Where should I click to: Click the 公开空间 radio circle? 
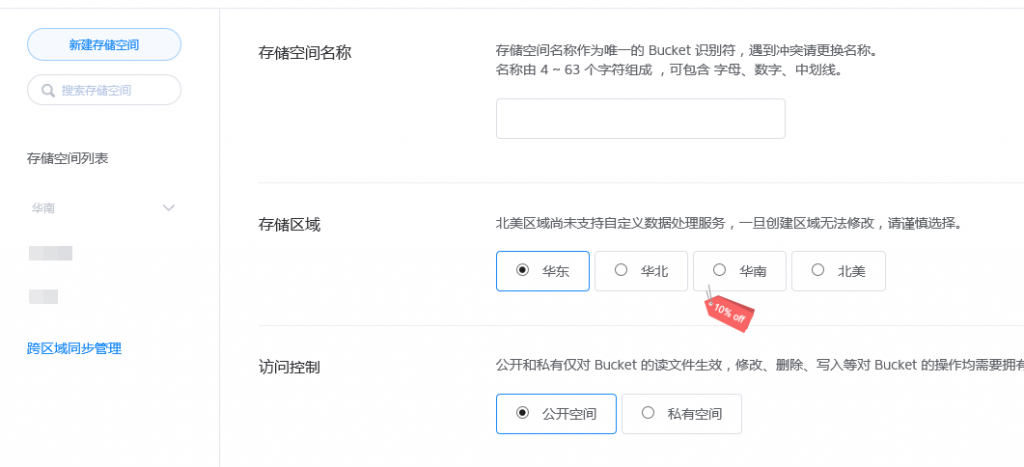tap(522, 412)
